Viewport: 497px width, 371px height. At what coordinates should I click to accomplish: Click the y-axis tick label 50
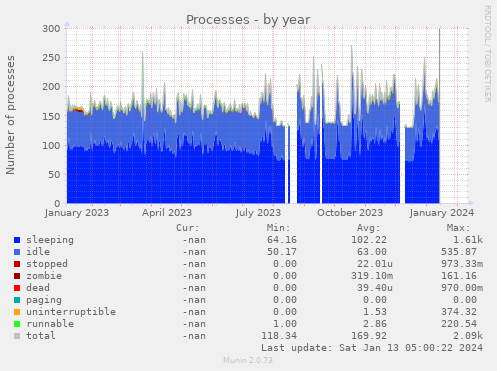point(54,175)
